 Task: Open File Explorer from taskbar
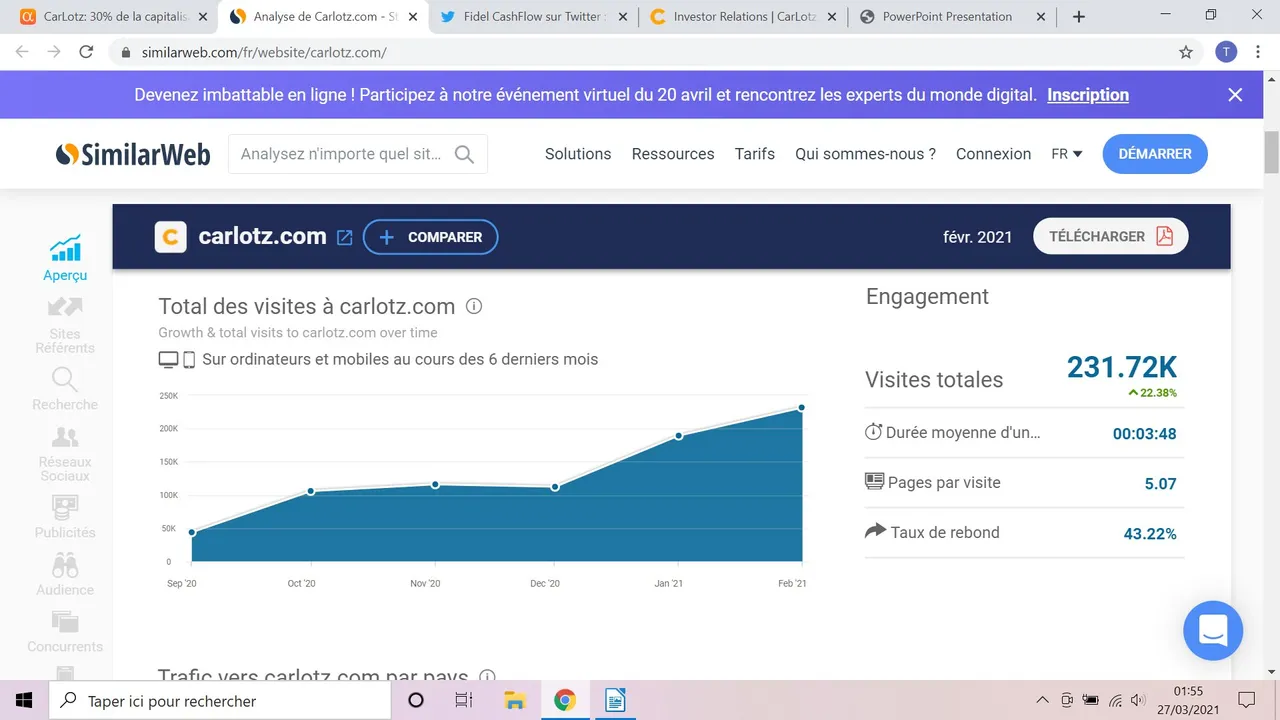pyautogui.click(x=514, y=700)
